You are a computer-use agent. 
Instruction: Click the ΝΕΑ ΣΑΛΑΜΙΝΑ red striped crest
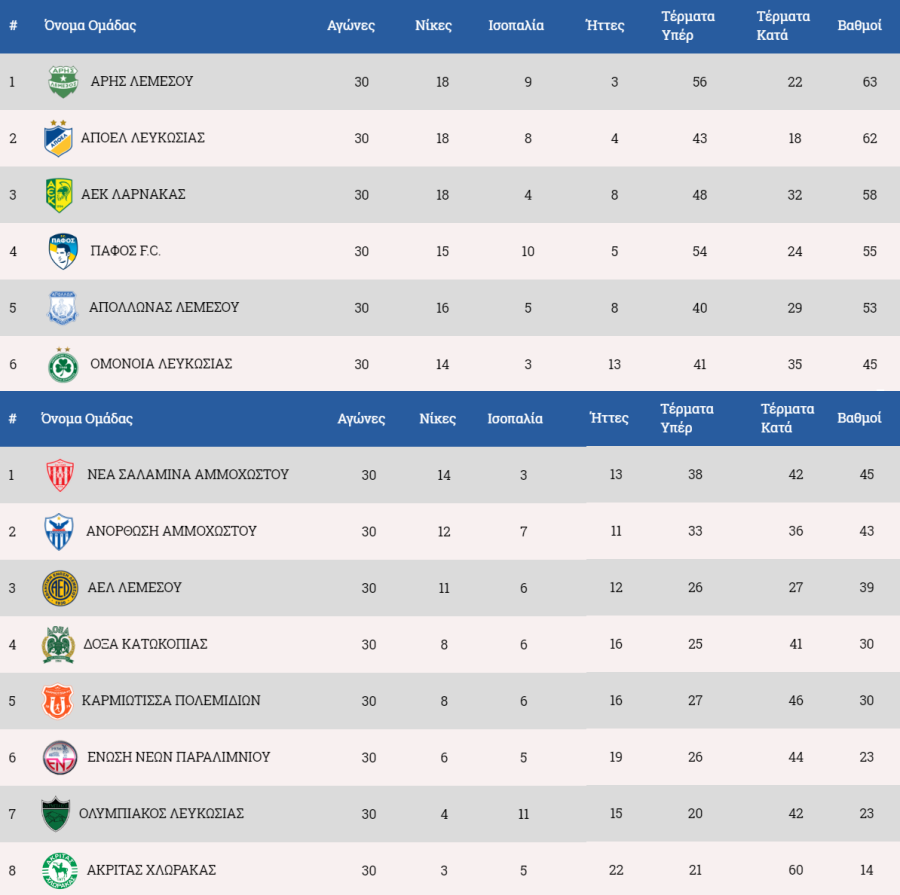pos(60,475)
